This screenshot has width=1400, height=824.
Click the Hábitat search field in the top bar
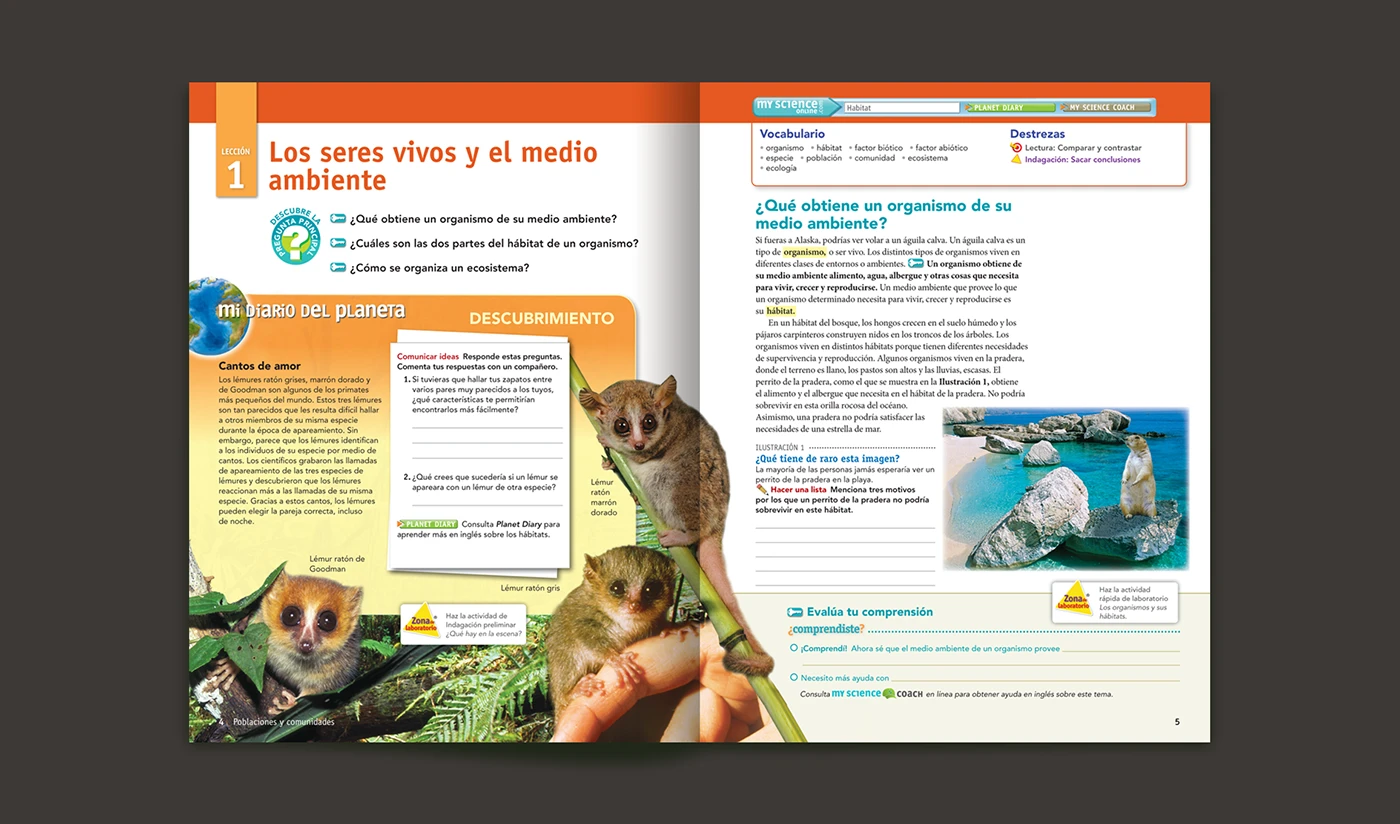tap(901, 107)
